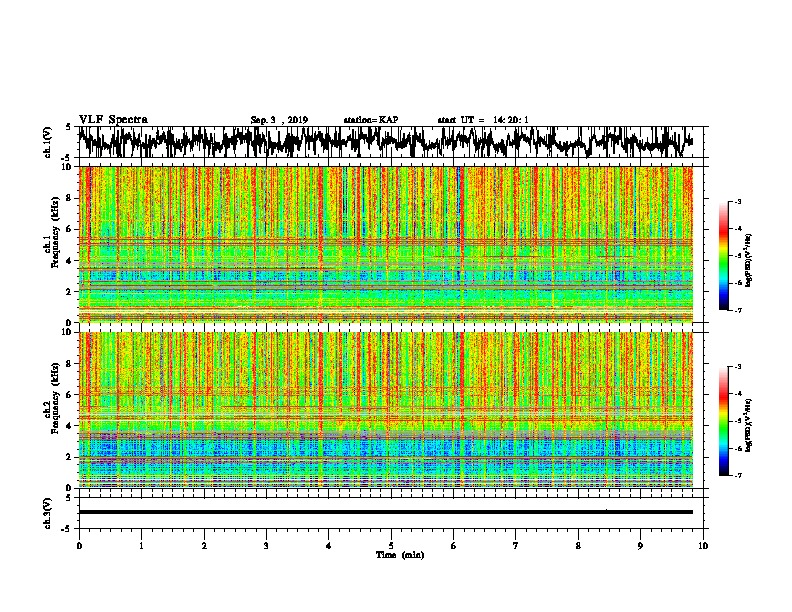The height and width of the screenshot is (612, 792).
Task: Click the "5" upper tick of ch.1(V) axis
Action: point(69,127)
